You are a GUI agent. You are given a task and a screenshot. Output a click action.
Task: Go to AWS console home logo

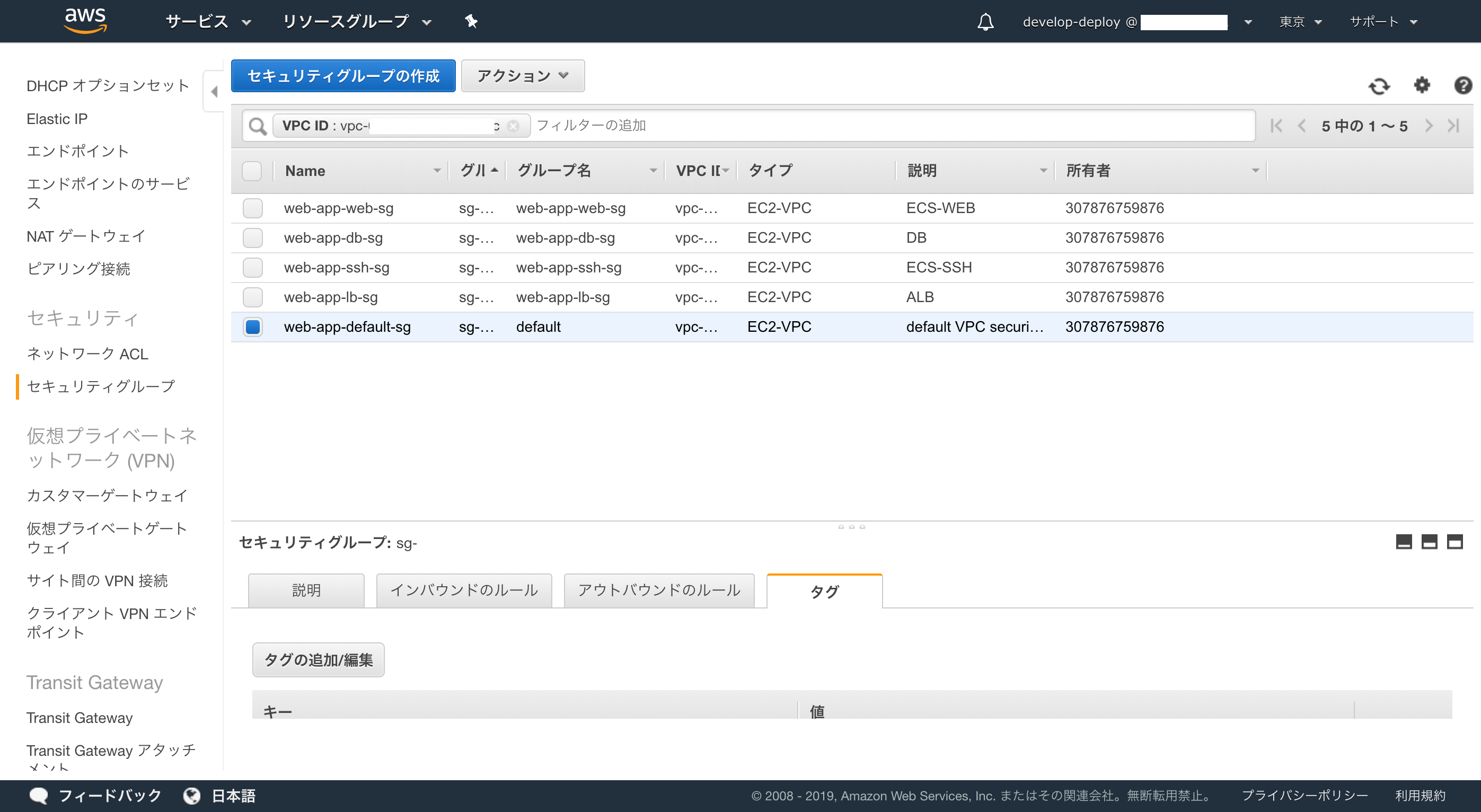85,21
